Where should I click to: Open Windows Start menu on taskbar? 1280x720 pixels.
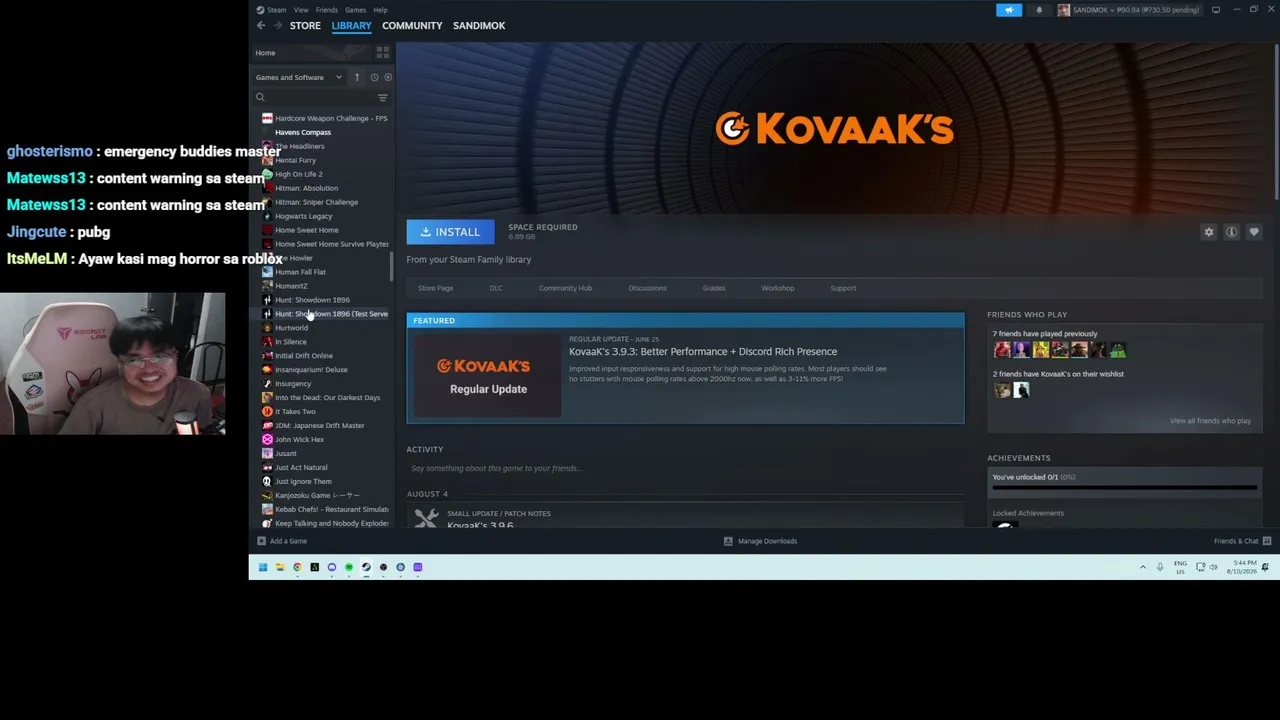pos(263,567)
